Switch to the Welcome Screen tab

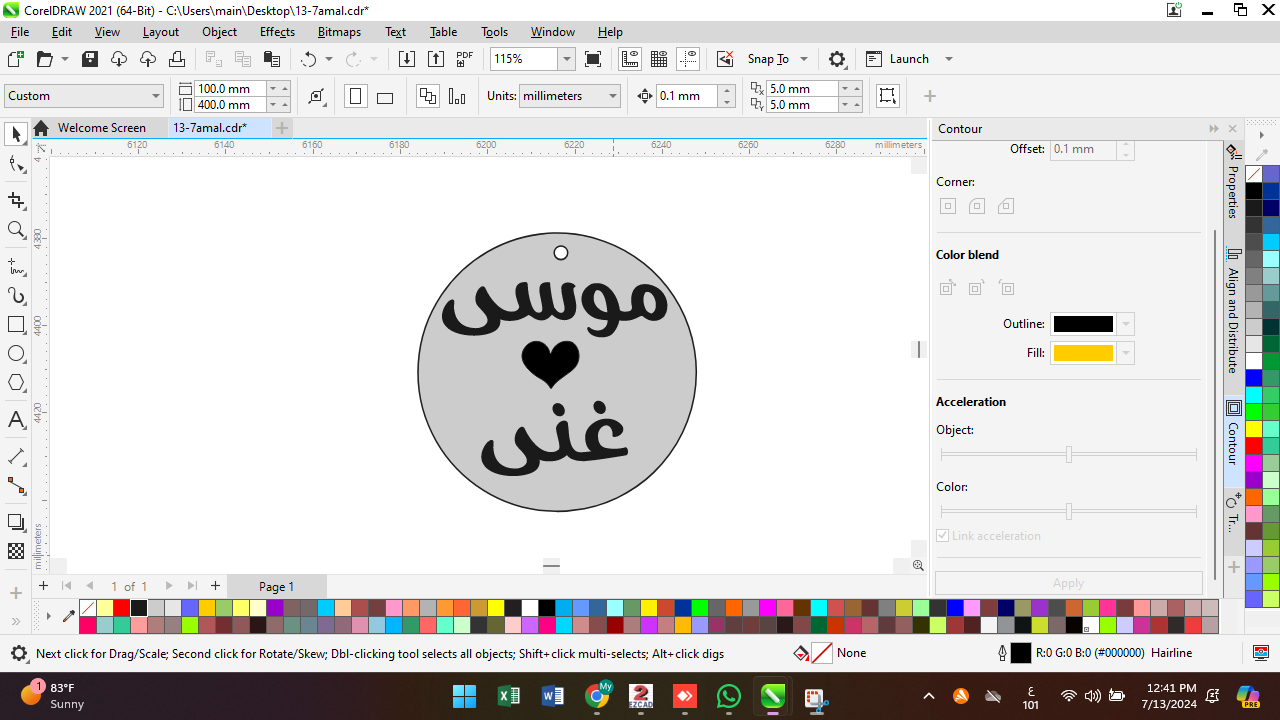click(101, 128)
